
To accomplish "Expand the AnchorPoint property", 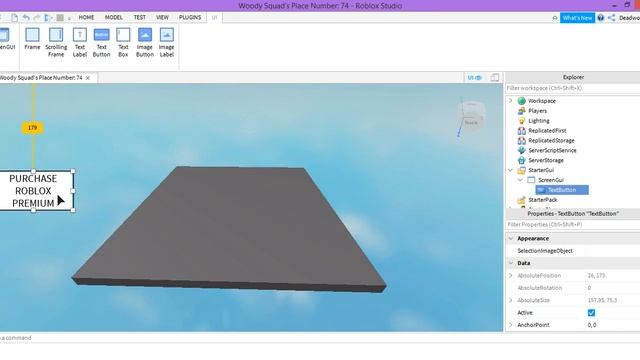I will click(x=510, y=325).
